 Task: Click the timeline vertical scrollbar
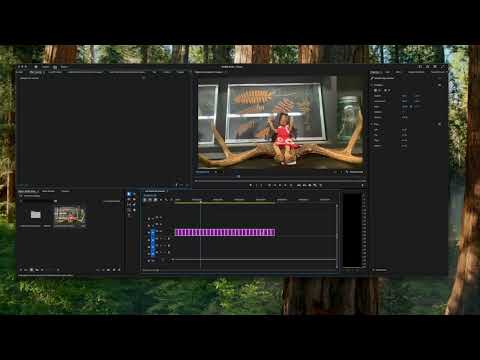pos(337,236)
